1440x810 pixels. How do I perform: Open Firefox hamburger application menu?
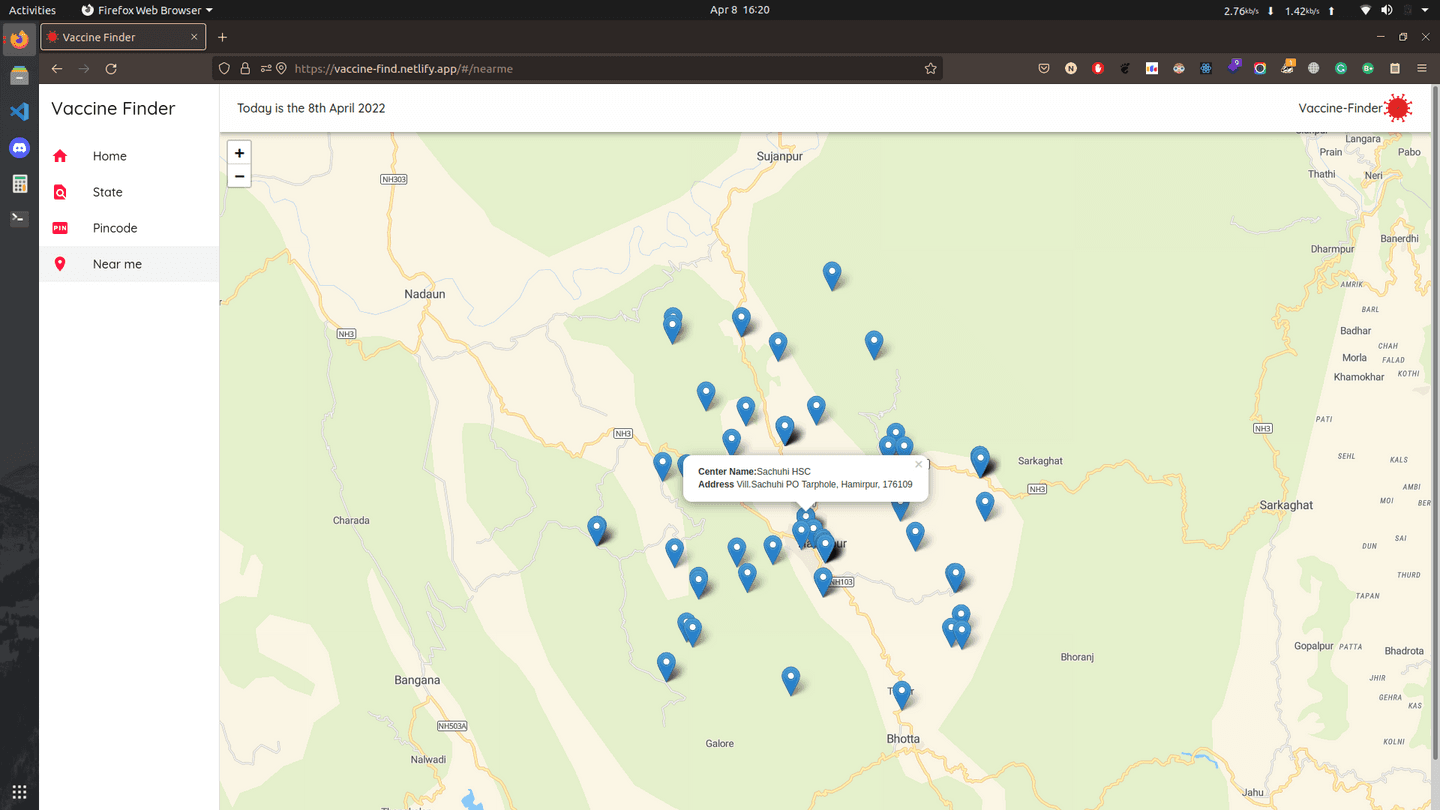[x=1422, y=69]
